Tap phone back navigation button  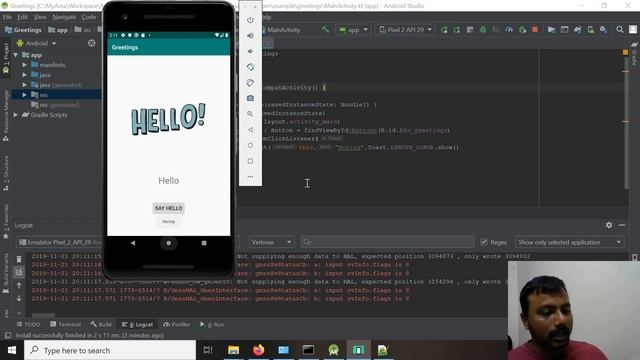click(133, 243)
